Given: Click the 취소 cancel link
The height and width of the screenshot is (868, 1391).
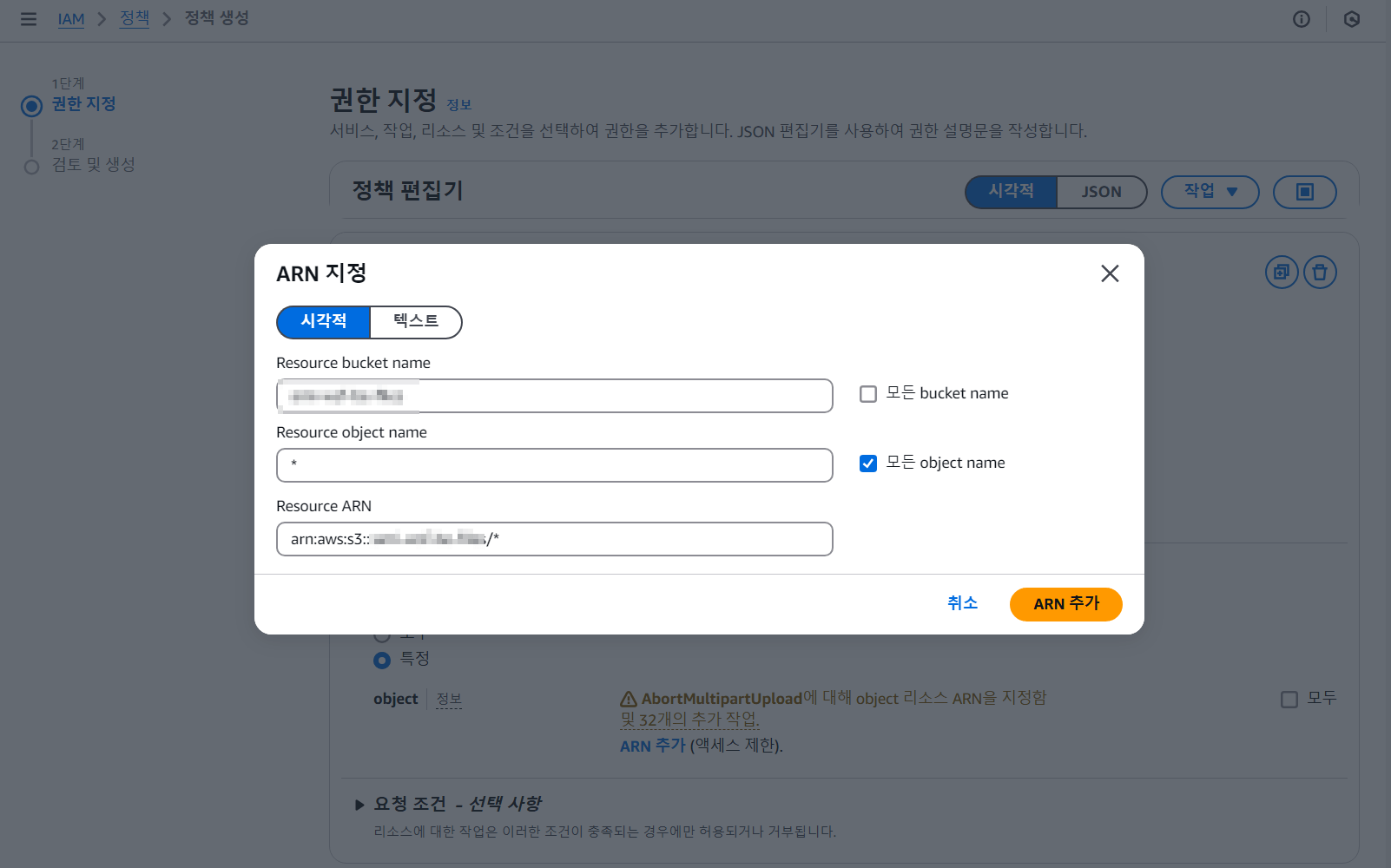Looking at the screenshot, I should click(962, 603).
